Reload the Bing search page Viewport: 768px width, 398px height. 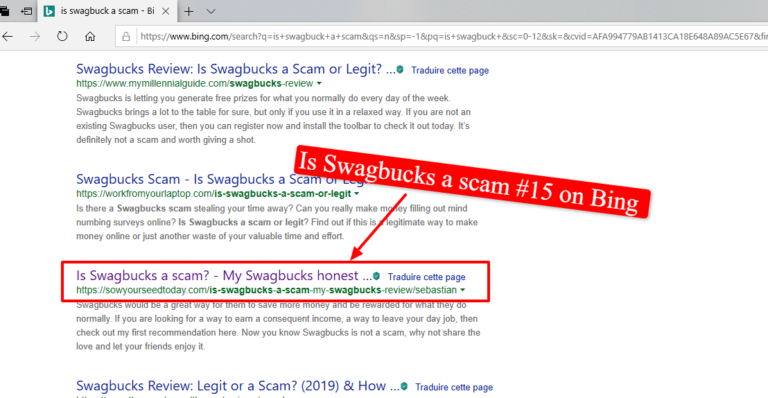62,36
